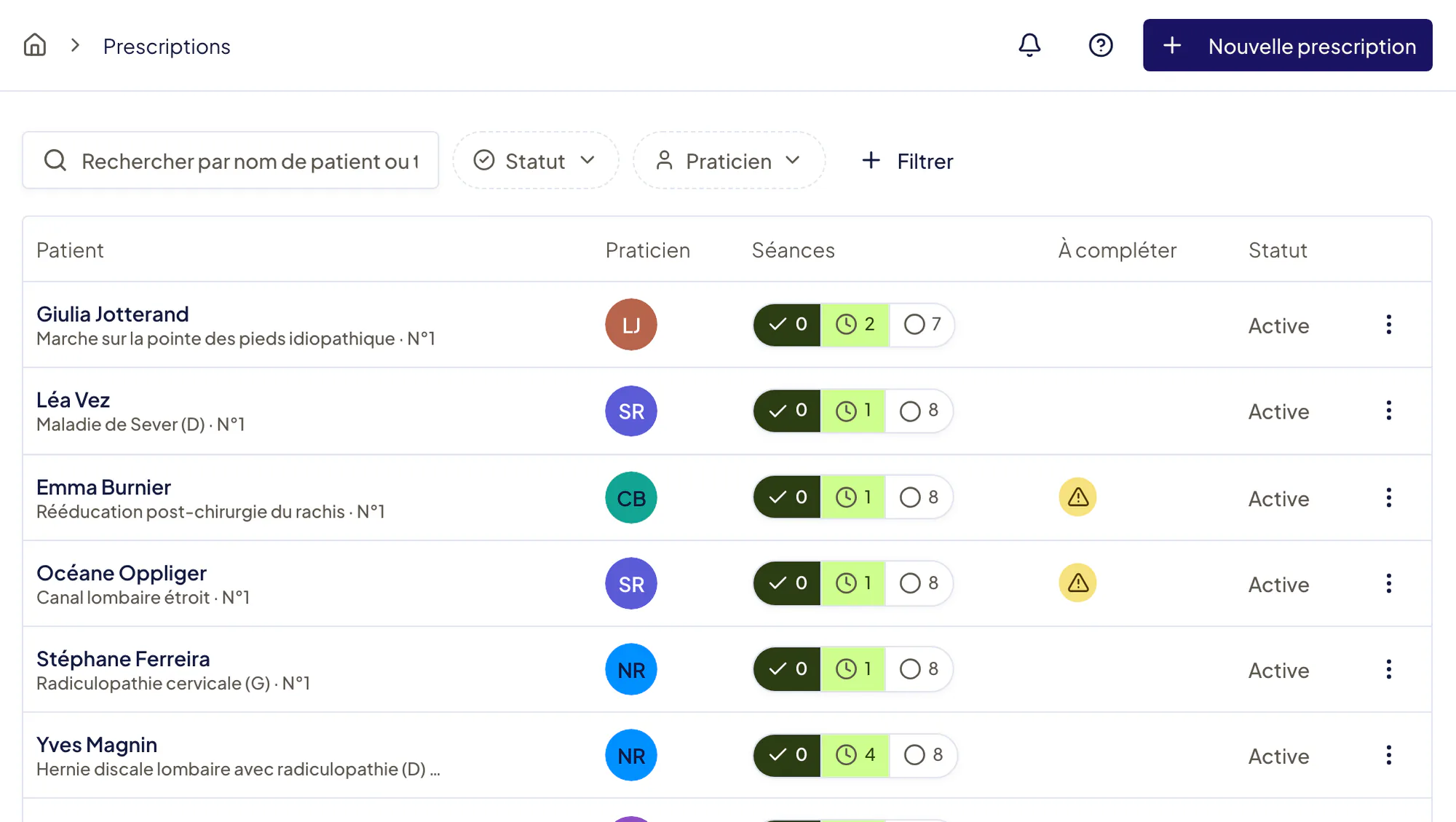Open Emma Burnier row options menu

pos(1388,498)
